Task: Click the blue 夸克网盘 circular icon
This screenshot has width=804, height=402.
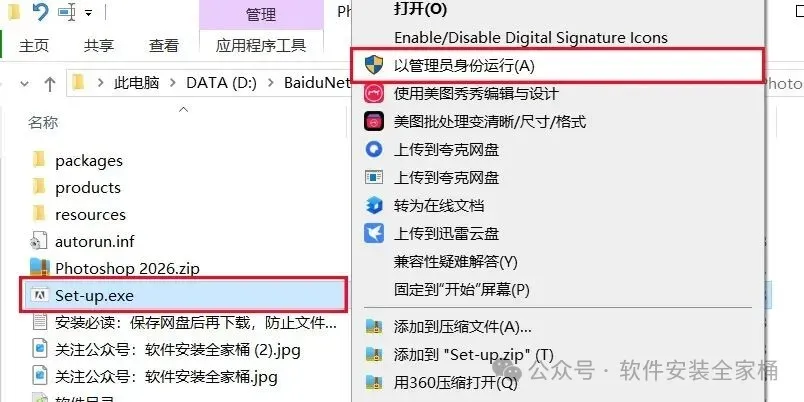Action: [x=374, y=149]
